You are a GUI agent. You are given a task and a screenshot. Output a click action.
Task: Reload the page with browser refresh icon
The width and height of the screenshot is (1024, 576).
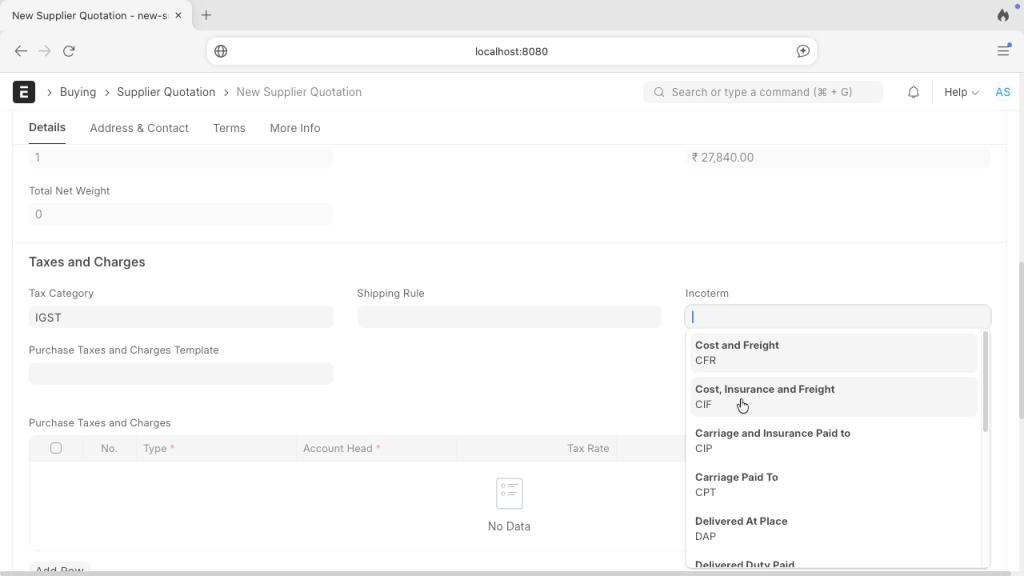pos(69,51)
